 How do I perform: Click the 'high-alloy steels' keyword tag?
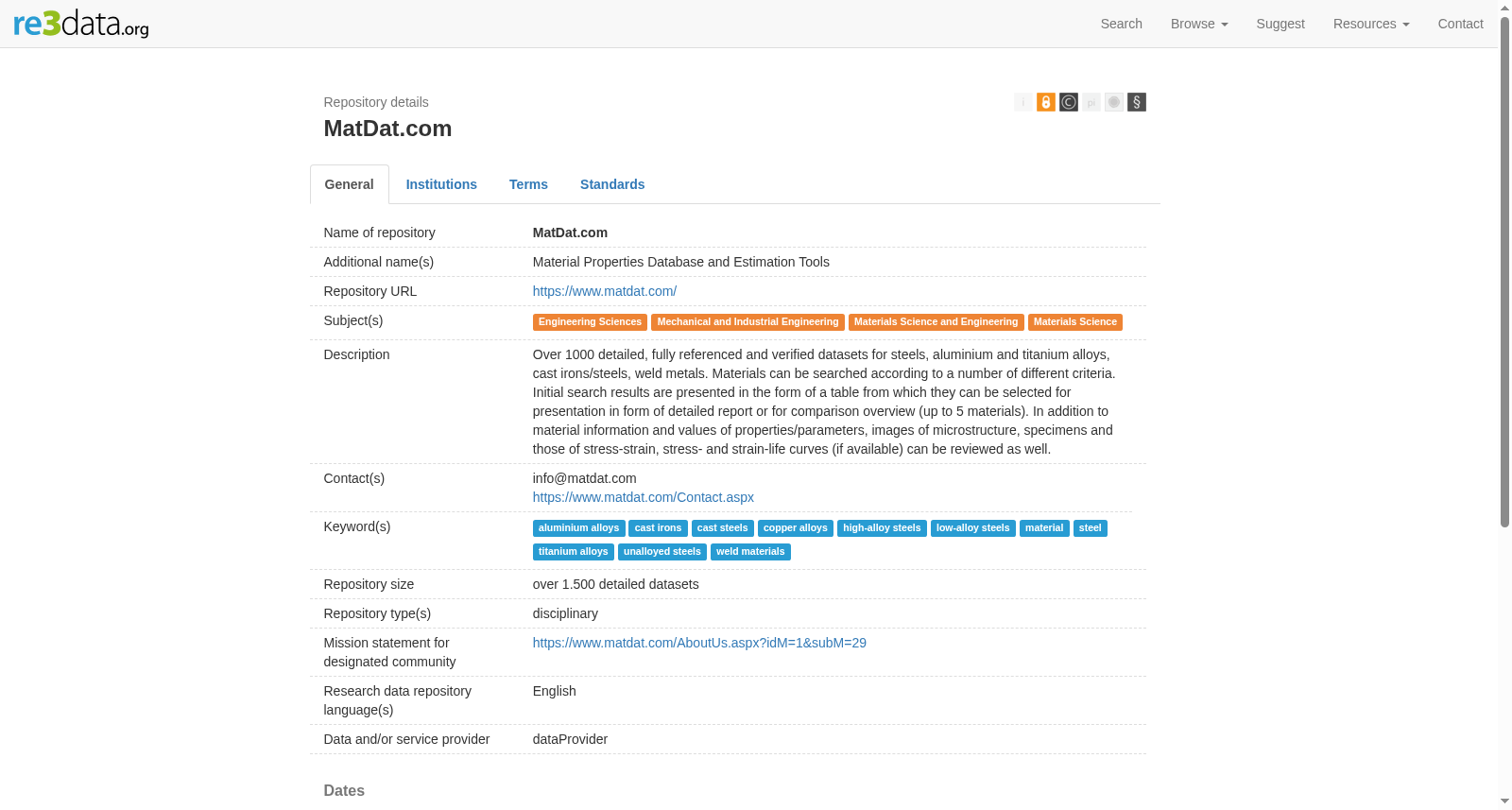882,528
